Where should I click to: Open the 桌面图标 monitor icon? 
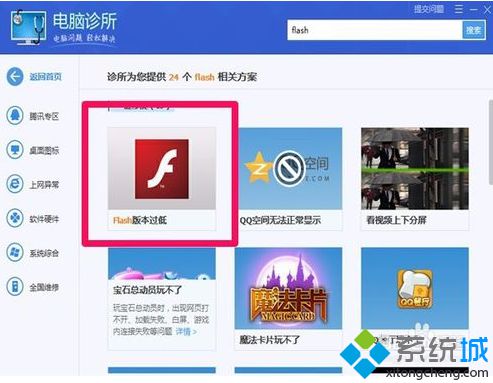click(x=15, y=150)
